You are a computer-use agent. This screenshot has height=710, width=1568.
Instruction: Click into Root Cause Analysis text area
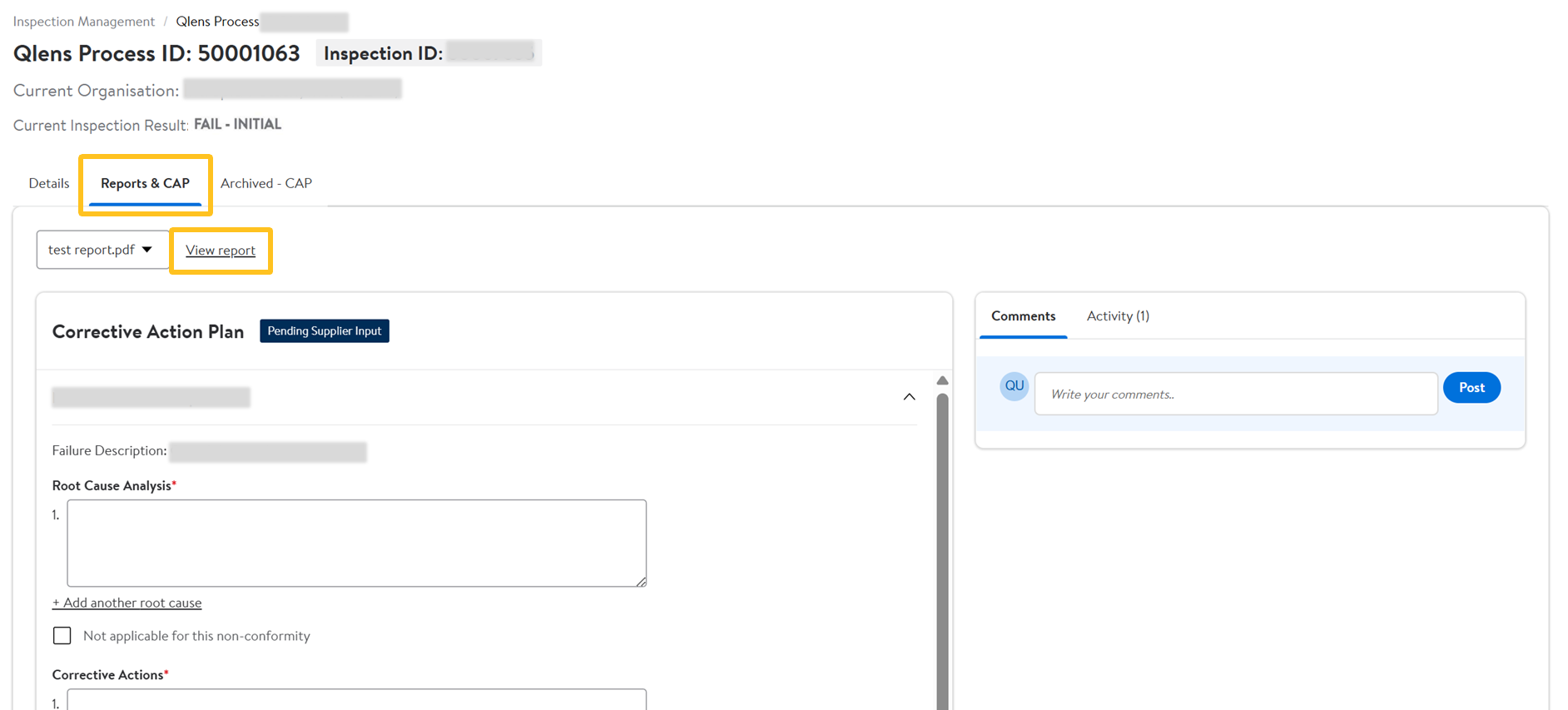coord(357,543)
